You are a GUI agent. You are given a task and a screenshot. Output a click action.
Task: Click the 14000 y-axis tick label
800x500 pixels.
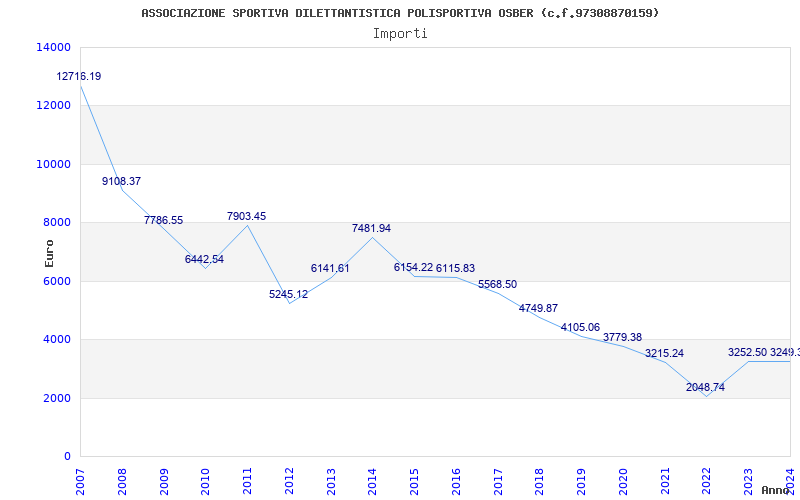[53, 47]
